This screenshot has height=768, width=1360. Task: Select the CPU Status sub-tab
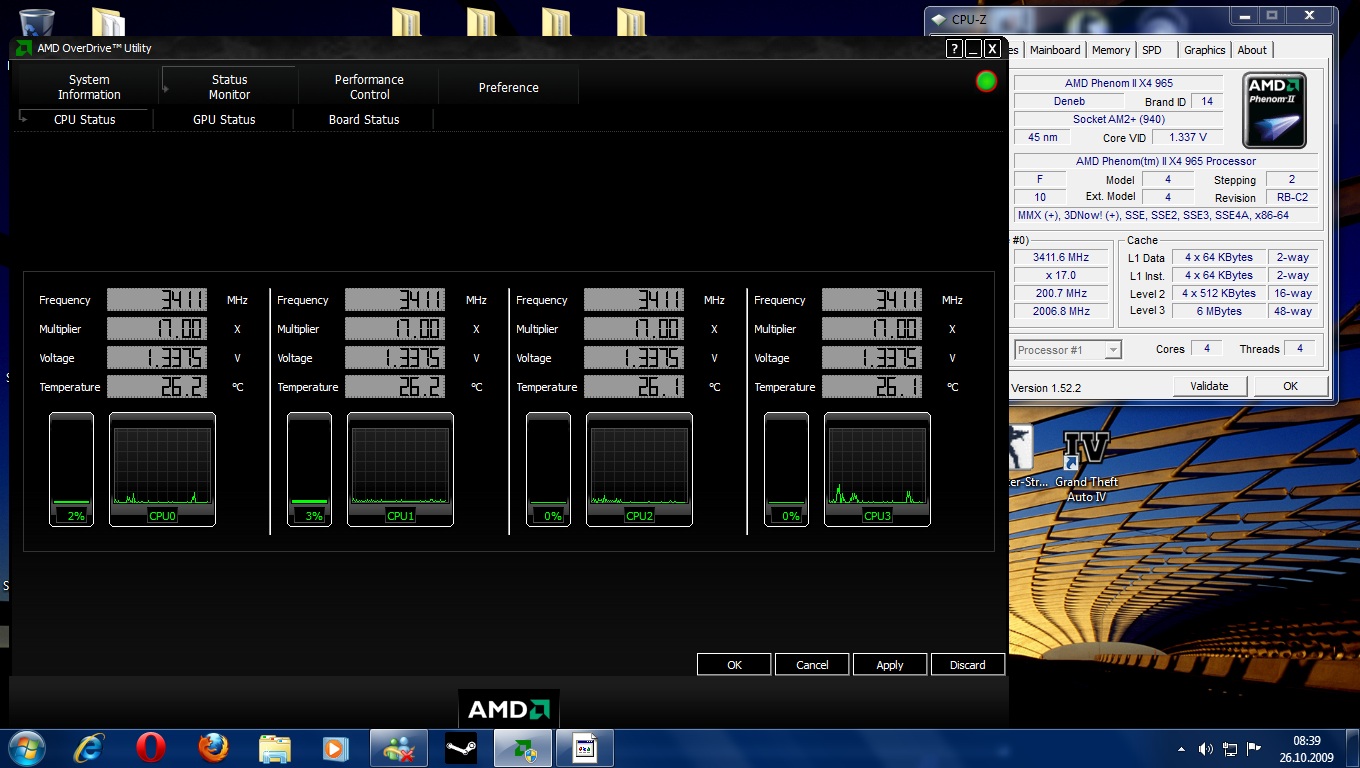point(84,119)
